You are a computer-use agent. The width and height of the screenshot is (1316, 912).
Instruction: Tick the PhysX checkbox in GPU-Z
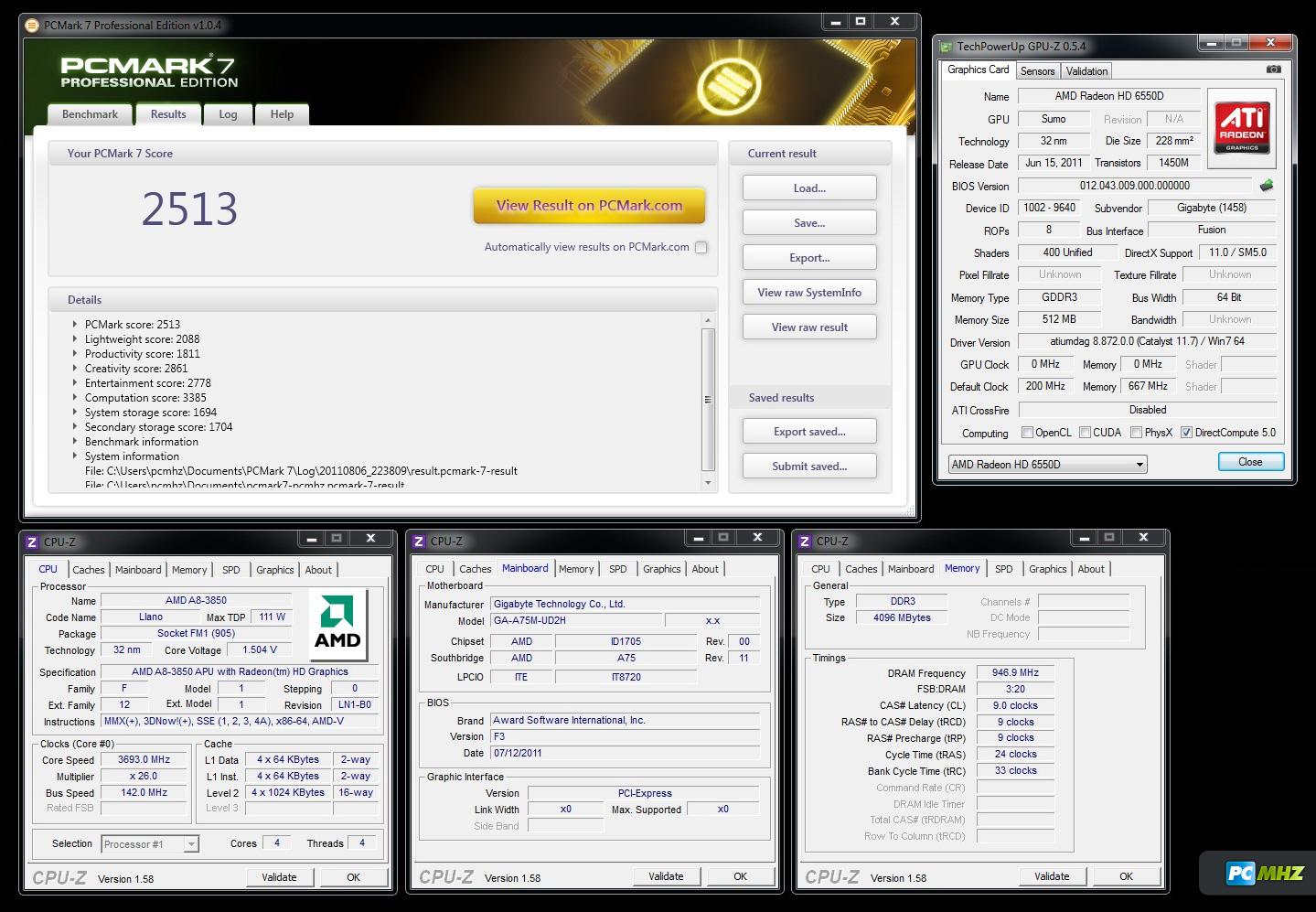(1136, 433)
